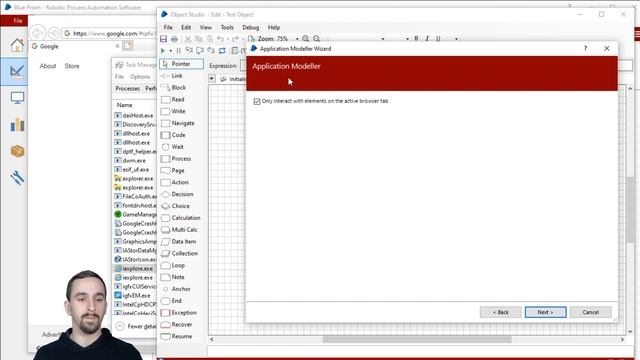Select the Wait stage tool
The image size is (640, 360).
(x=173, y=147)
